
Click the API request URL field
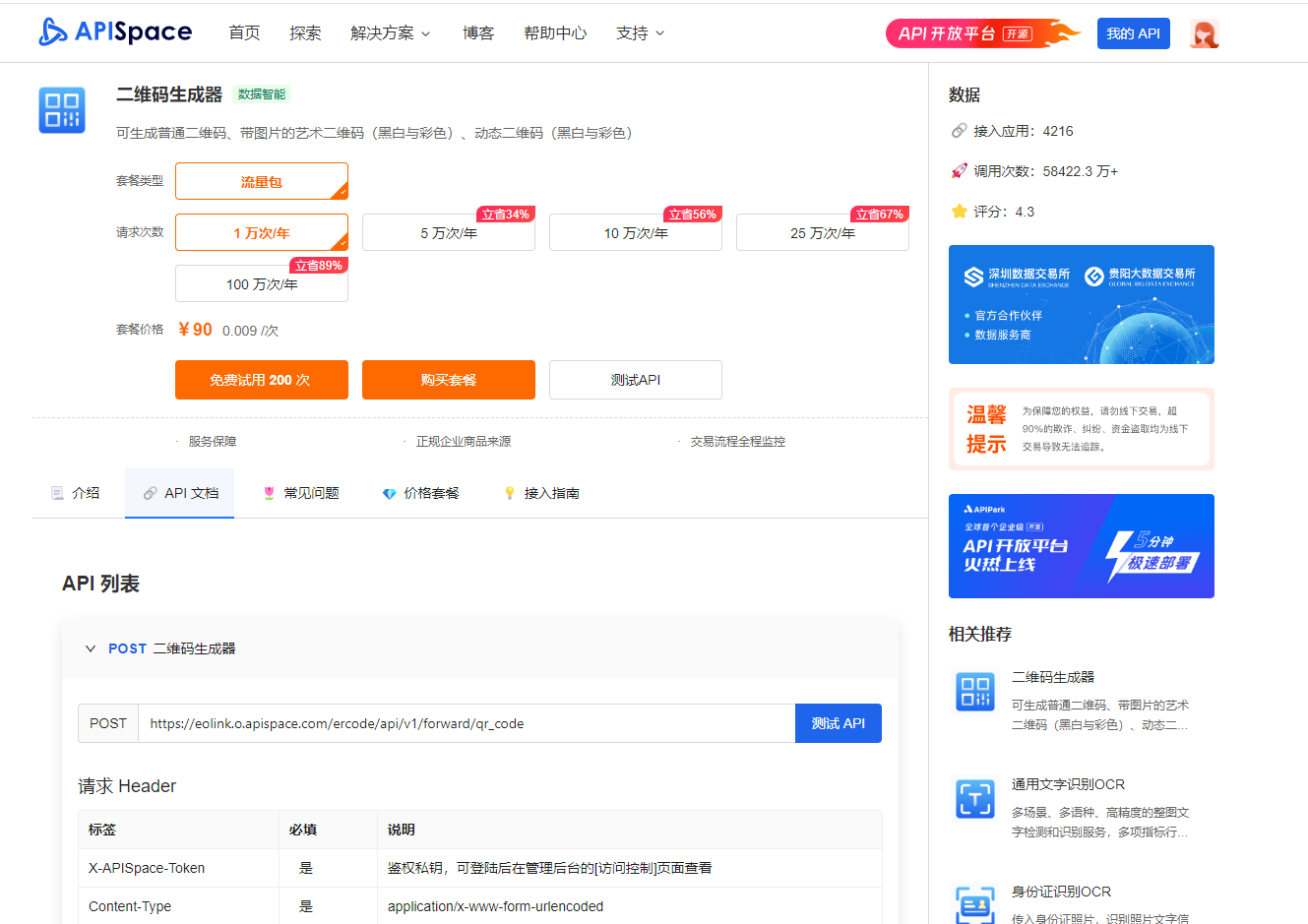(467, 723)
